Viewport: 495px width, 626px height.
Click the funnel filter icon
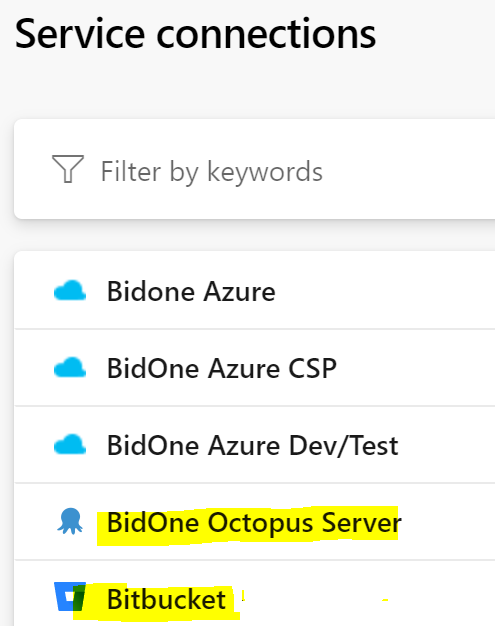(68, 169)
